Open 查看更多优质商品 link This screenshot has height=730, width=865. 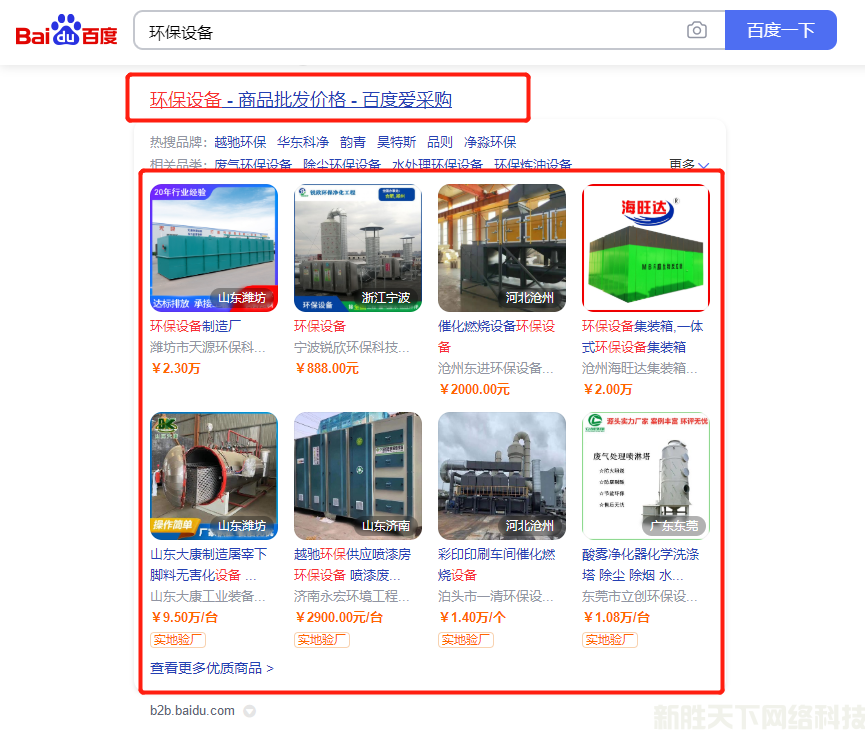[212, 668]
